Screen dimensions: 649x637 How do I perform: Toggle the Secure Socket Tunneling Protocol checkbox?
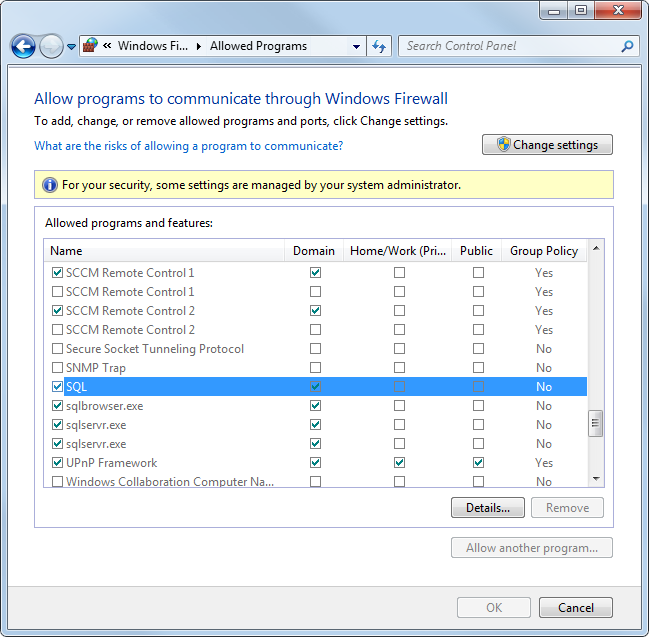pos(57,349)
